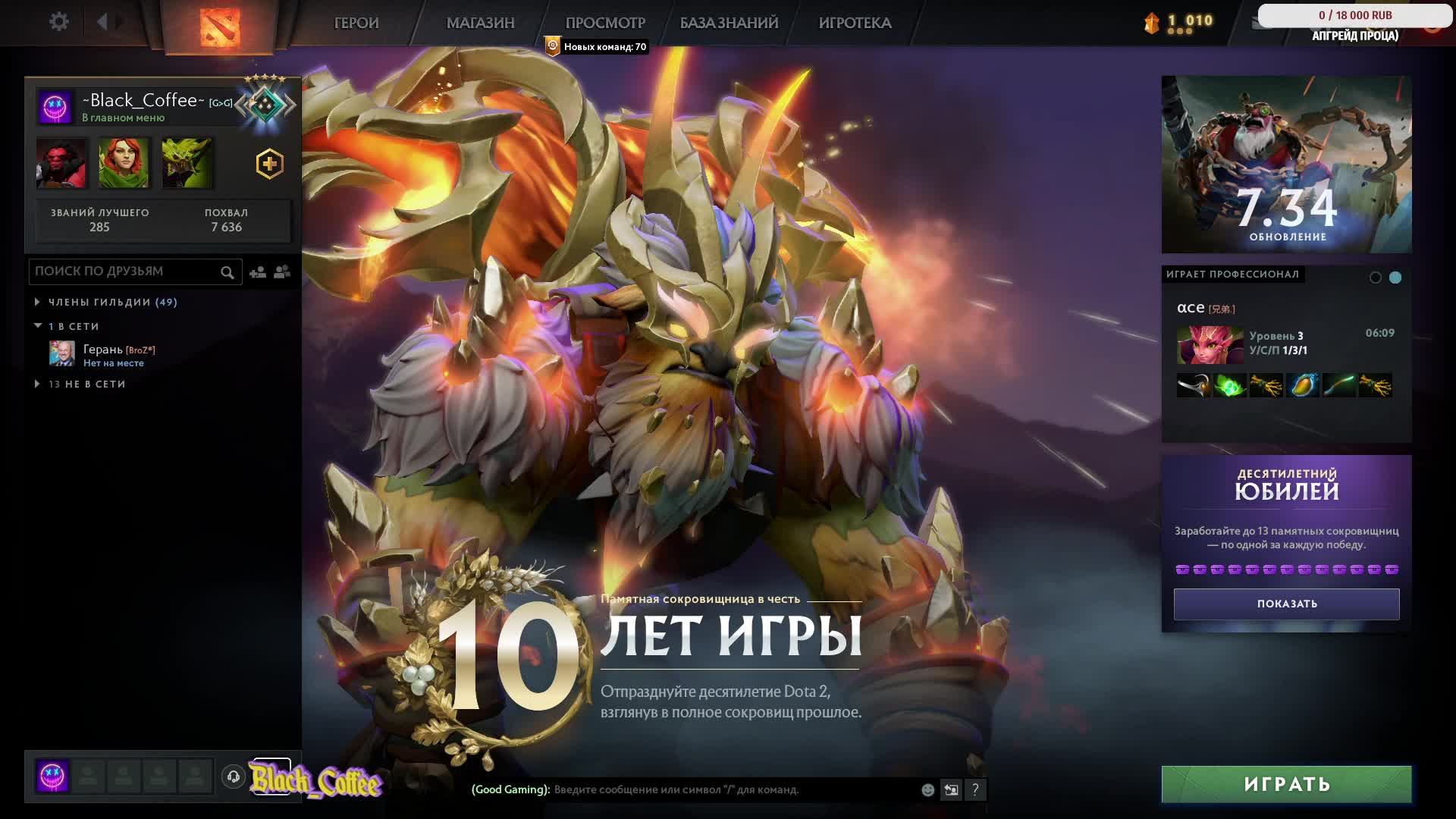Open the Герои tab
Screen dimensions: 1456x819
[x=356, y=23]
